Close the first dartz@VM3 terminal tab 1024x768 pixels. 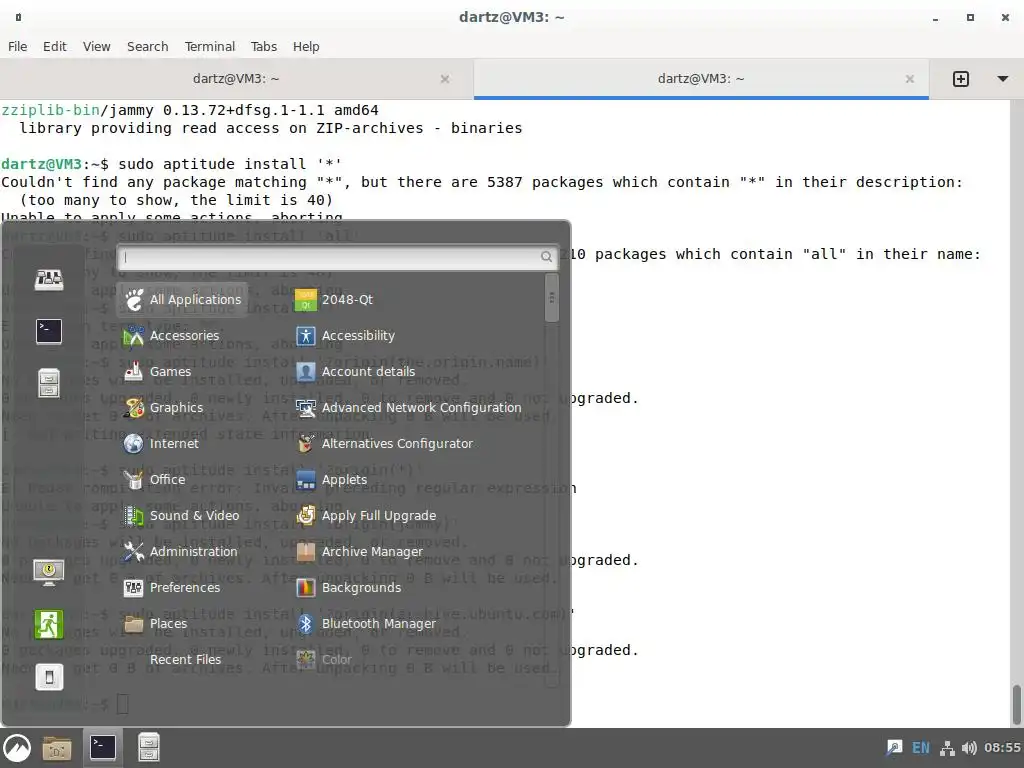tap(445, 79)
